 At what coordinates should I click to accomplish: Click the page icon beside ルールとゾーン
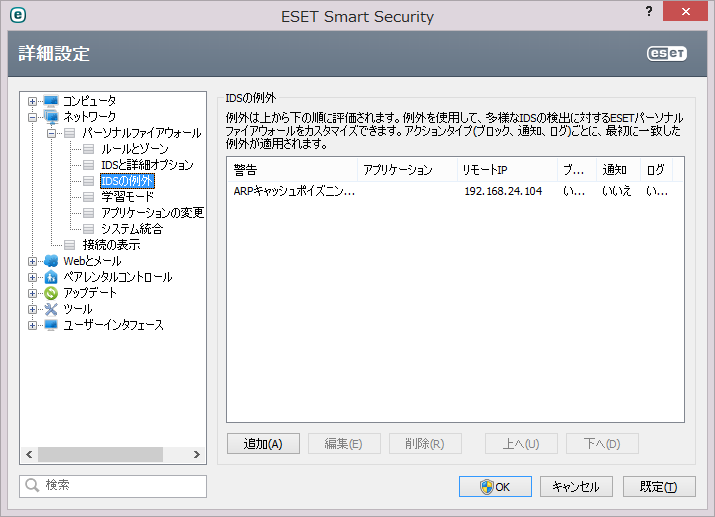(88, 149)
